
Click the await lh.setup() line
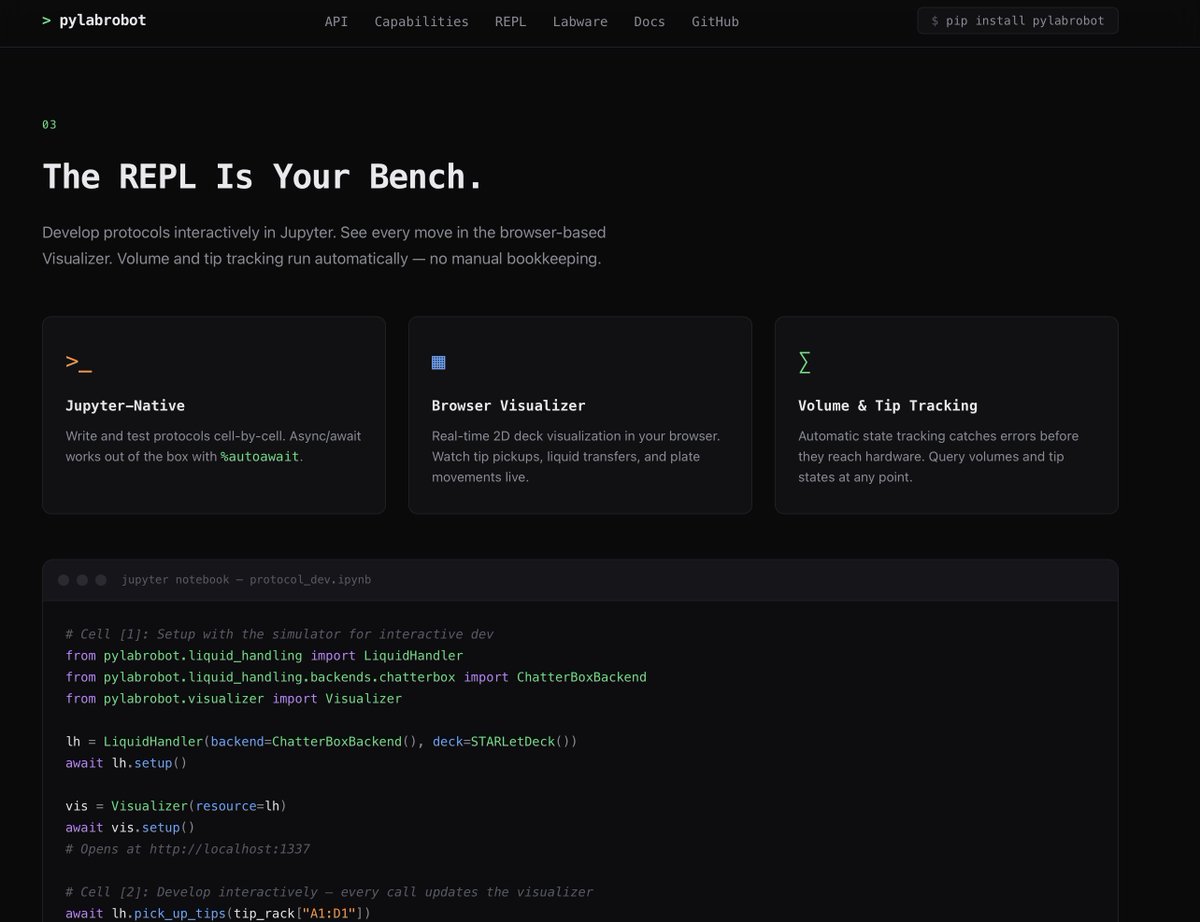point(126,763)
